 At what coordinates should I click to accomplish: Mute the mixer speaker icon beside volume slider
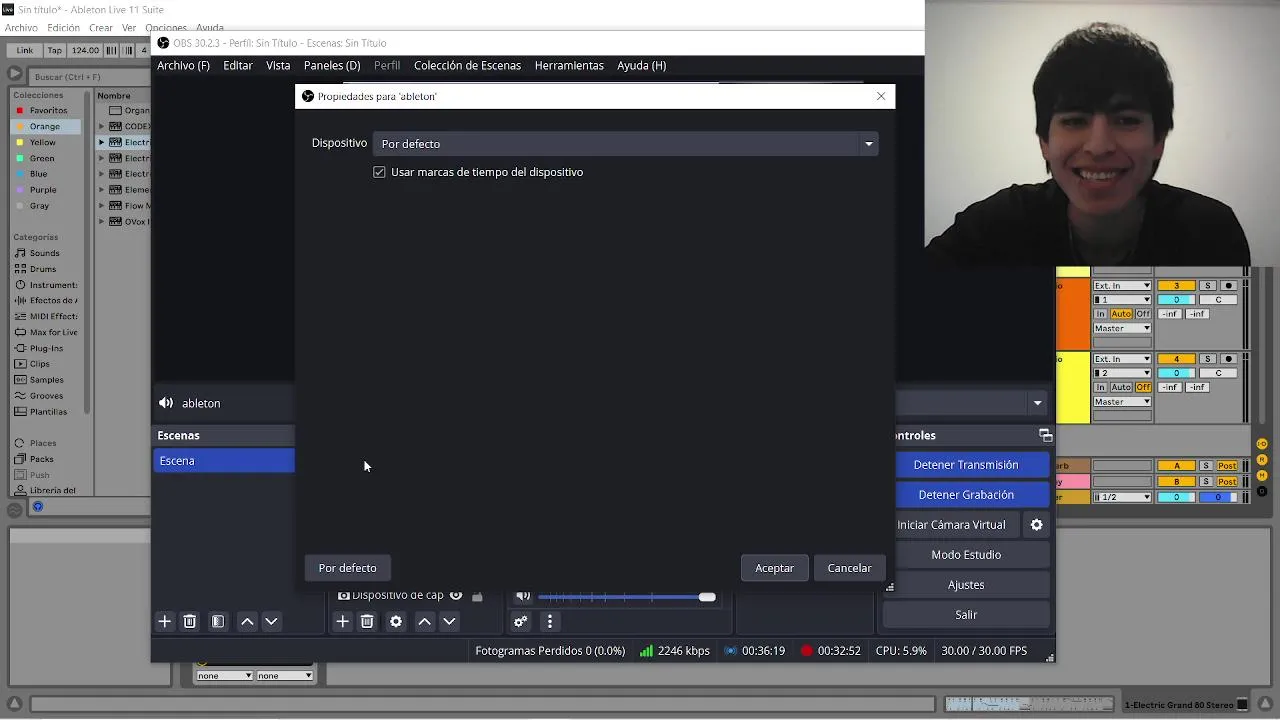tap(522, 596)
